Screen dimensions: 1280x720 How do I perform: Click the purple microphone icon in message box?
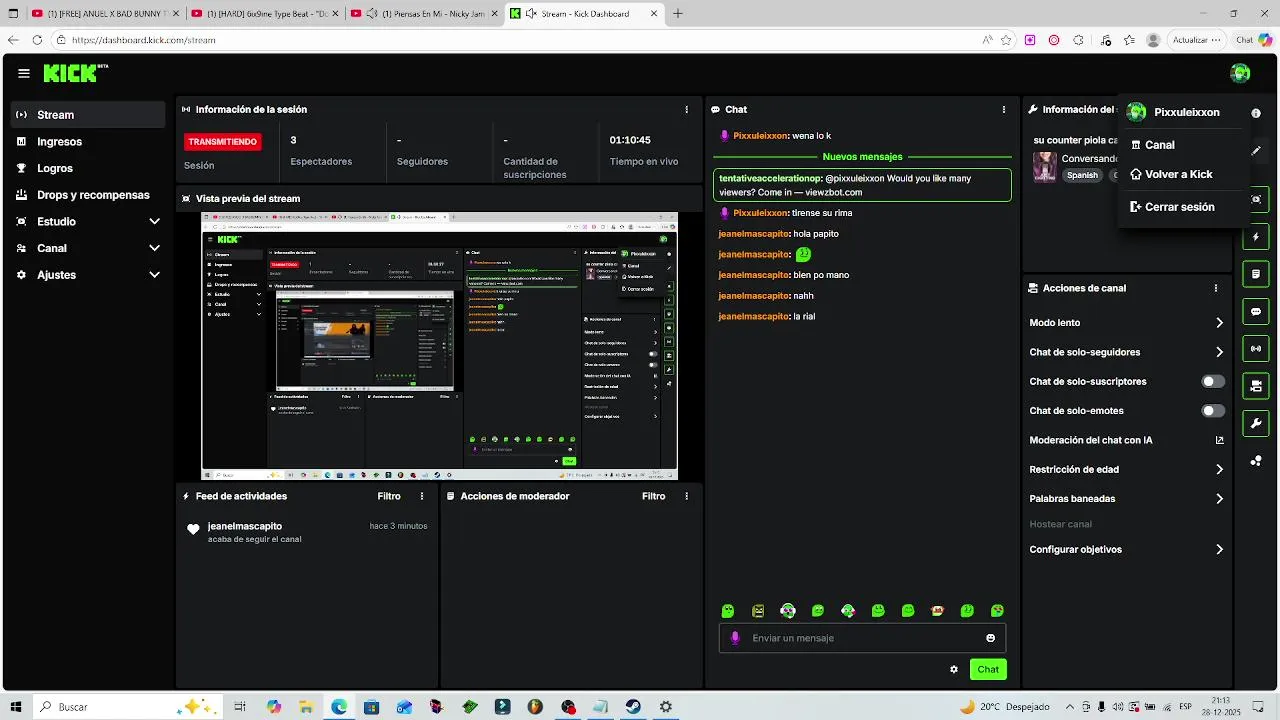[x=735, y=638]
